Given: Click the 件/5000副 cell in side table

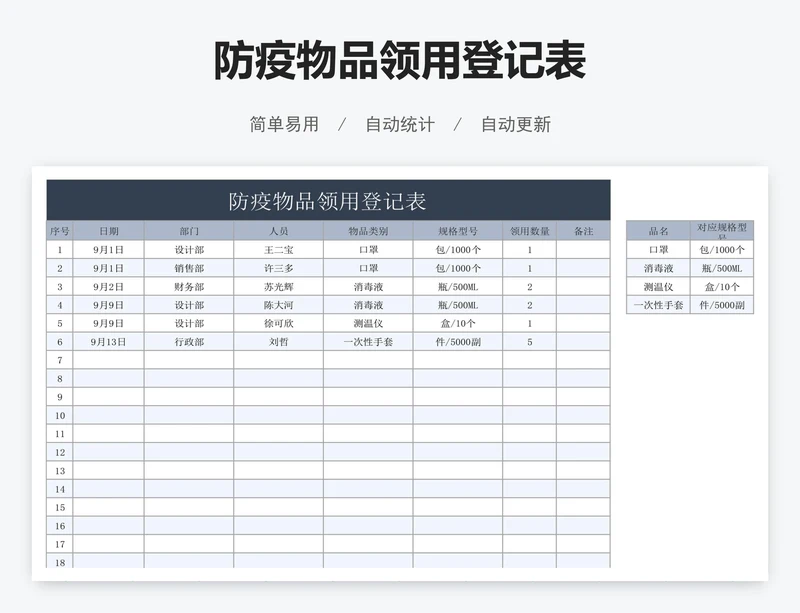Looking at the screenshot, I should coord(721,305).
